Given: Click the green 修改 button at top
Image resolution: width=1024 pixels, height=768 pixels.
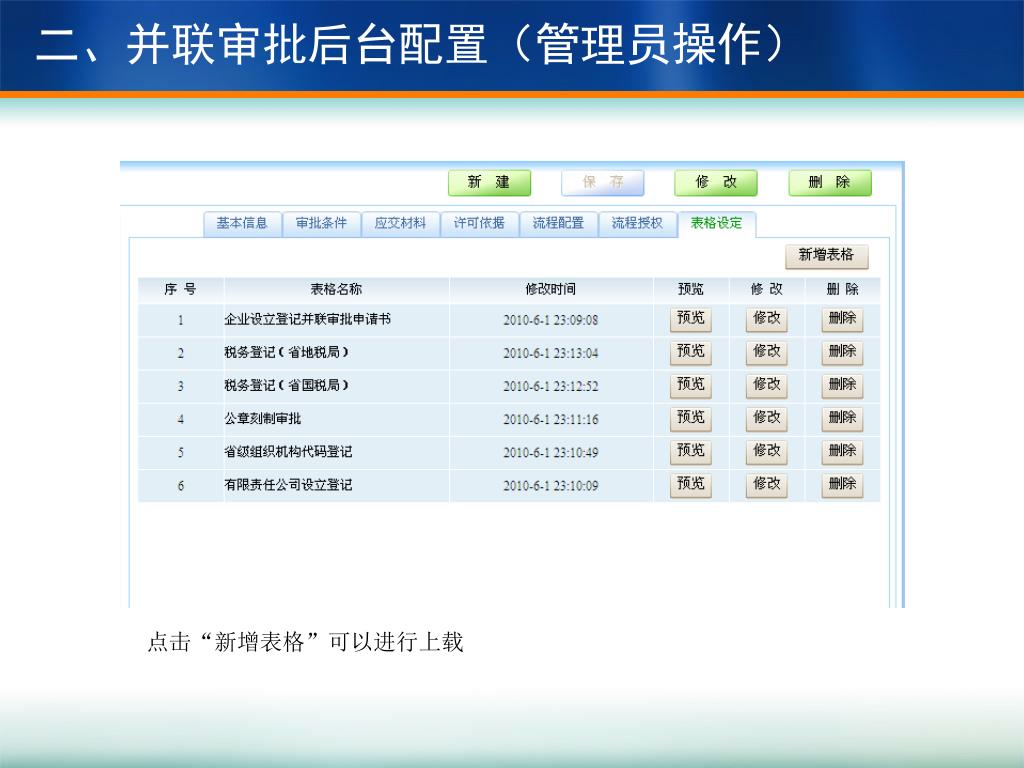Looking at the screenshot, I should [716, 182].
